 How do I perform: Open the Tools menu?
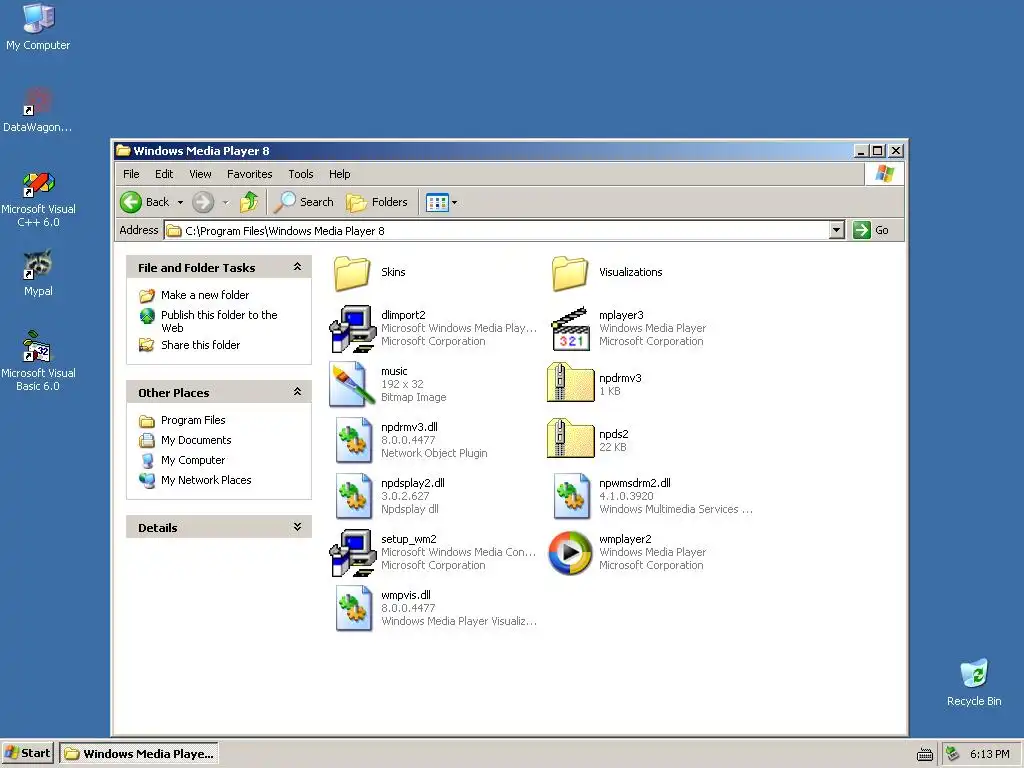click(x=301, y=174)
